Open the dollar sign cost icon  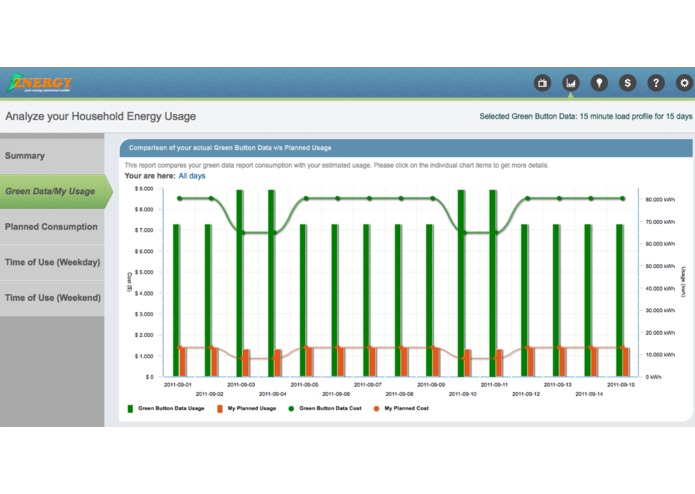pyautogui.click(x=627, y=83)
